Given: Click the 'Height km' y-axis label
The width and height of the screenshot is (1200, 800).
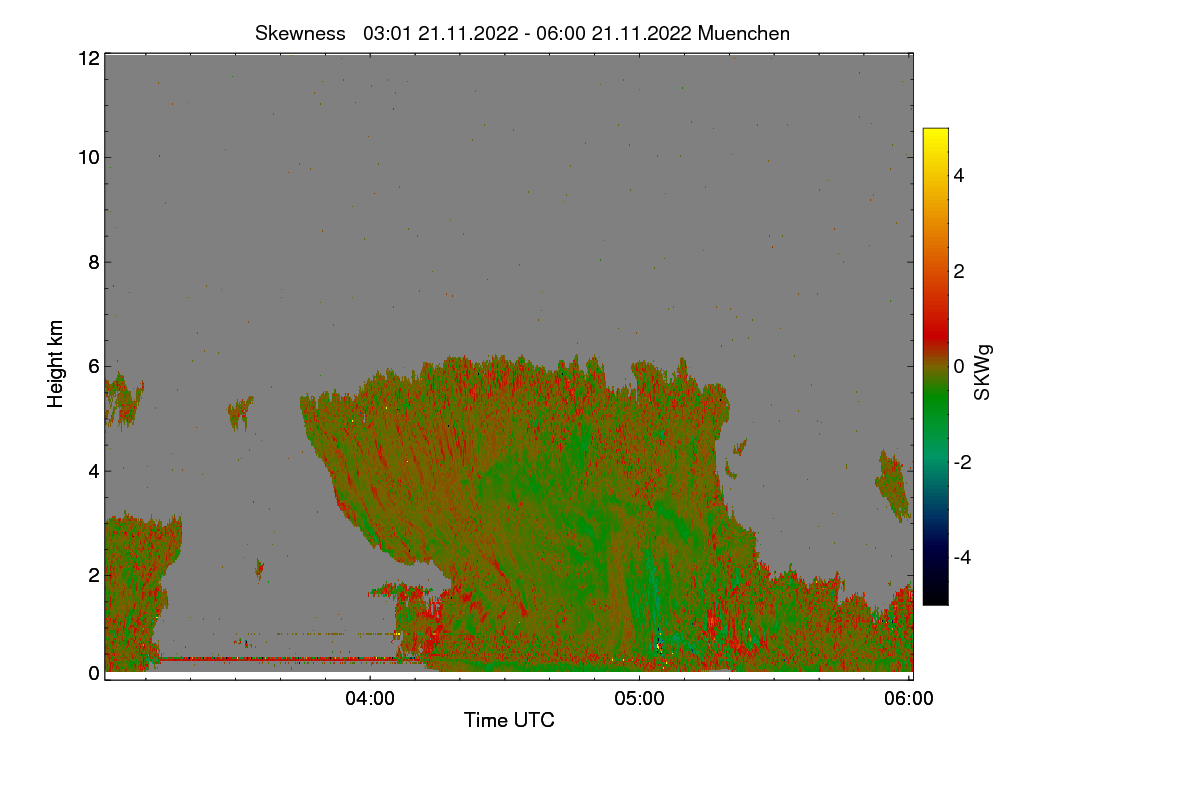Looking at the screenshot, I should click(x=56, y=364).
